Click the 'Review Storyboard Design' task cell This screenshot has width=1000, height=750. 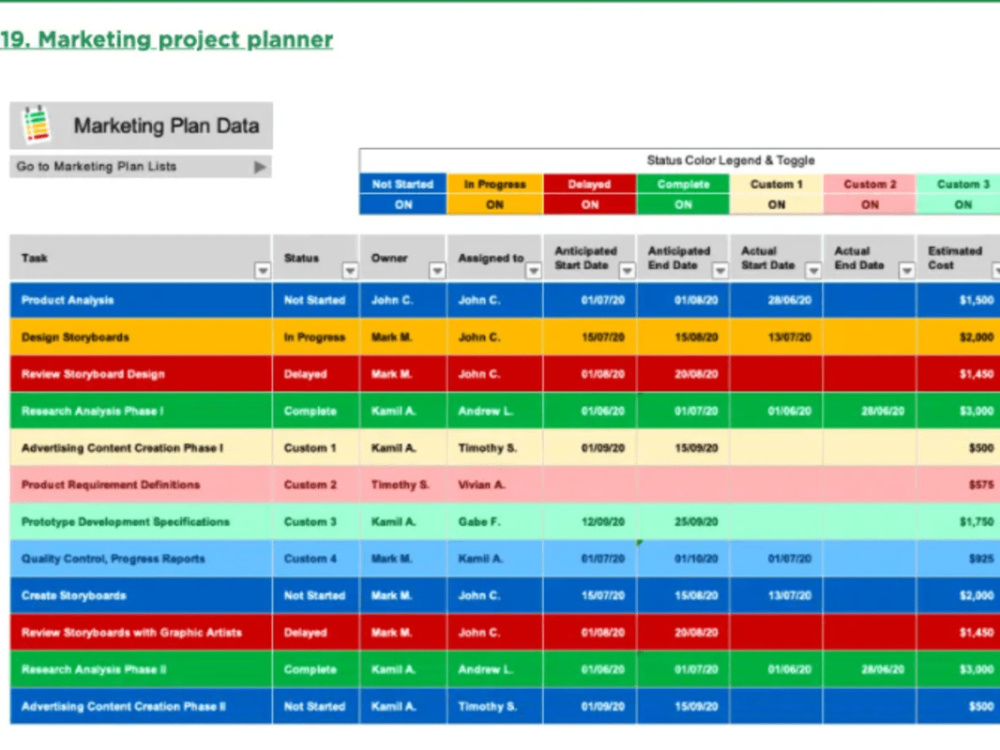pyautogui.click(x=141, y=374)
